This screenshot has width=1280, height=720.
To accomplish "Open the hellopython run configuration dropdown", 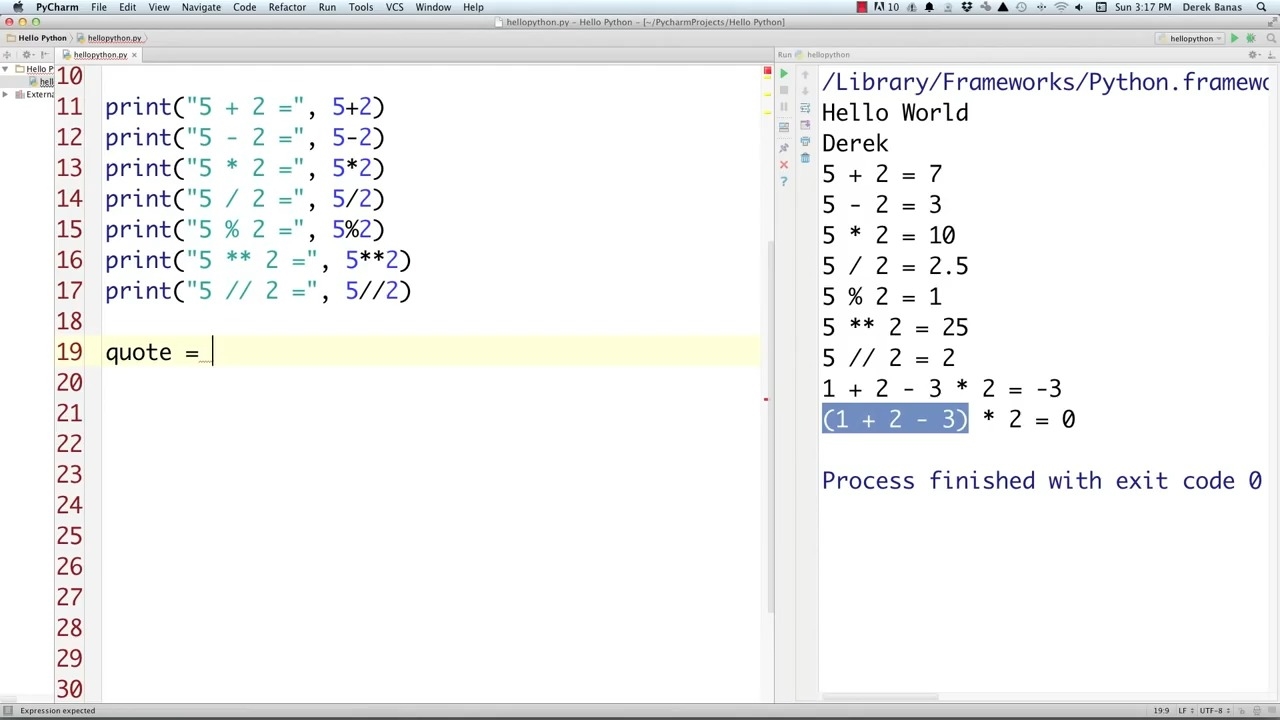I will (1191, 38).
